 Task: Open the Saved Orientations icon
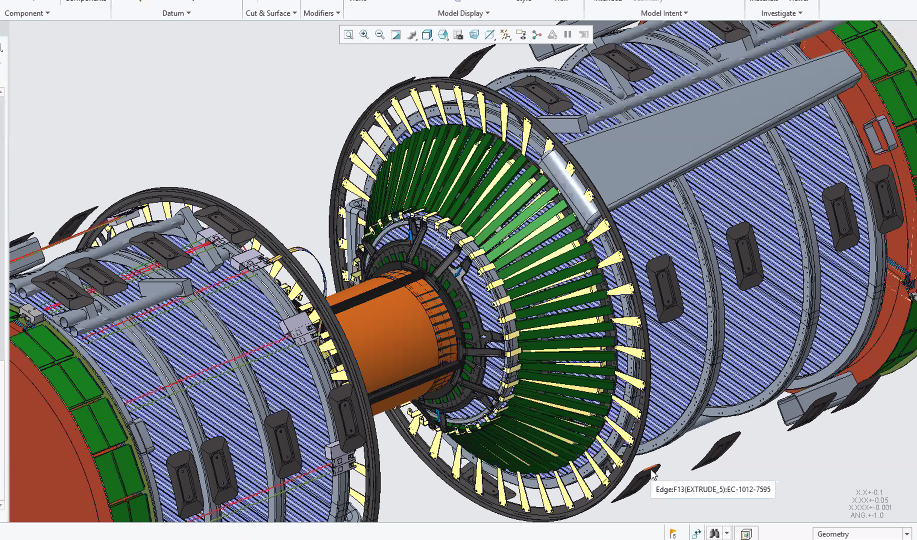tap(443, 35)
